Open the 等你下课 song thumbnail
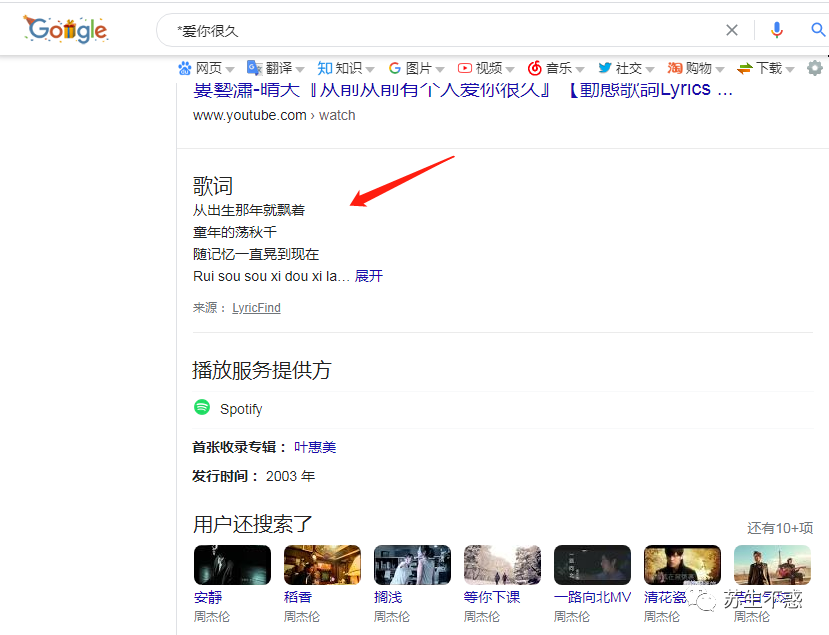Screen dimensions: 829x635 [x=502, y=565]
